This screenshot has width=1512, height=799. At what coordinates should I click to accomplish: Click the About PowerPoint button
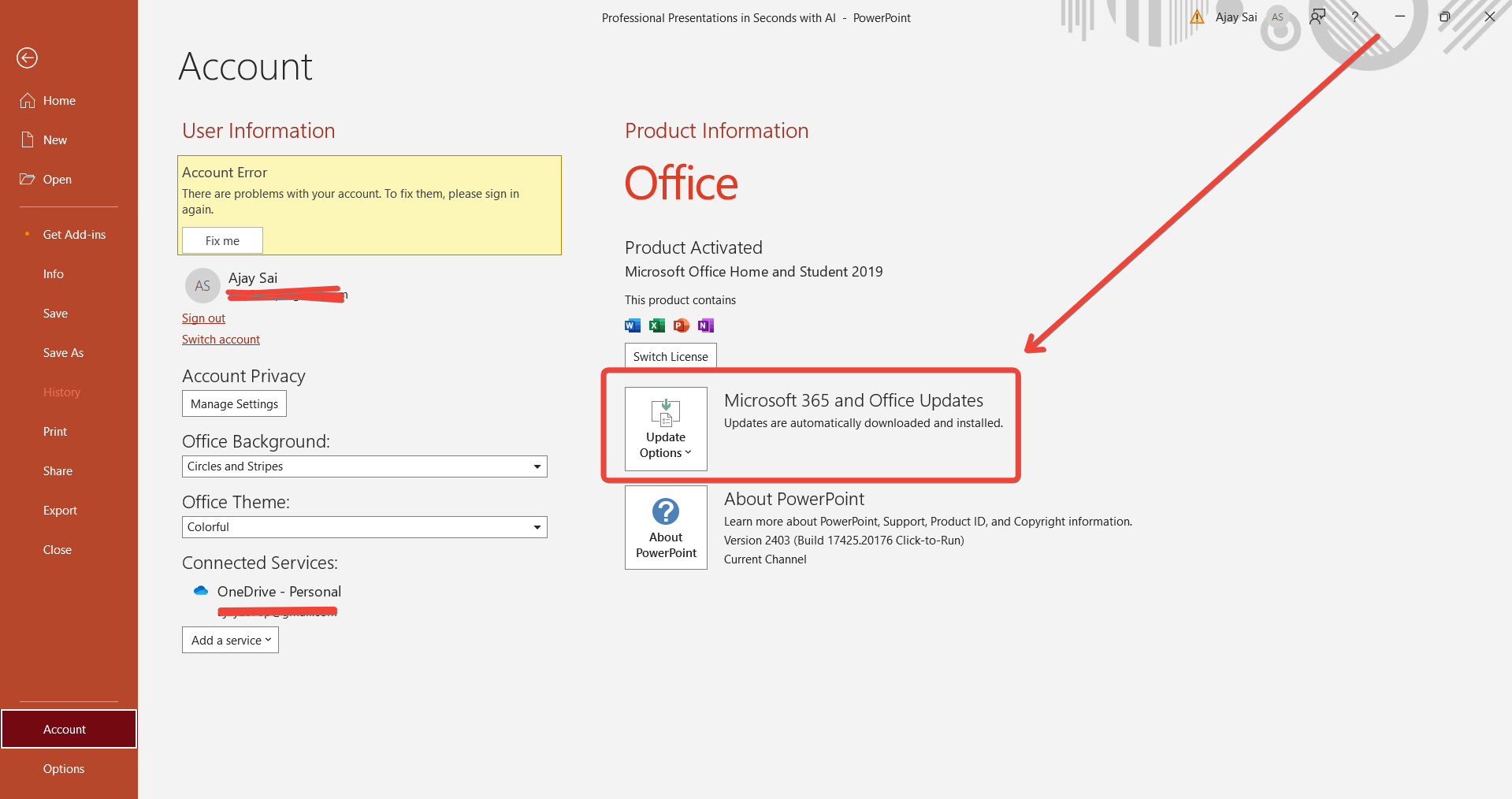tap(666, 527)
